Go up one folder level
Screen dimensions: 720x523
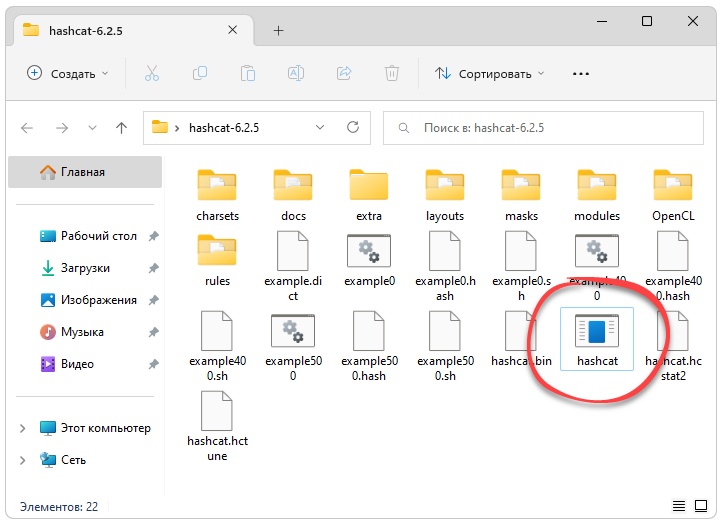121,128
